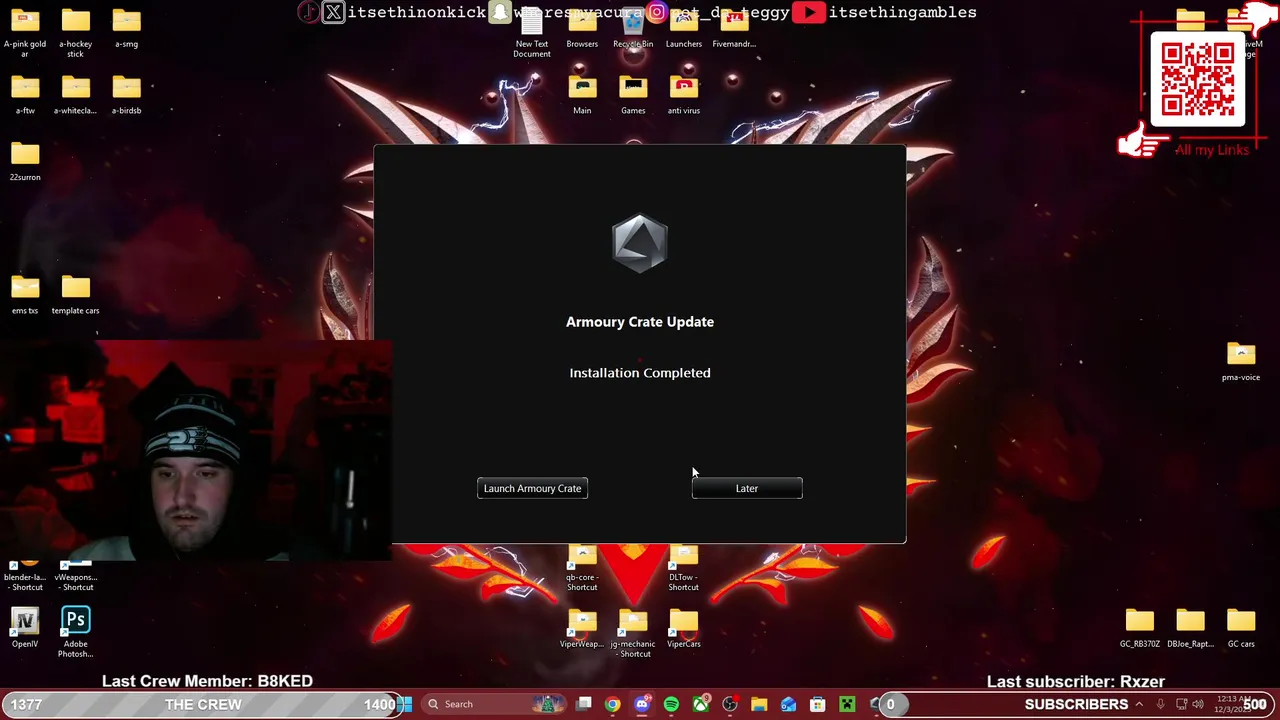
Task: Select the a-ftw folder
Action: (25, 95)
